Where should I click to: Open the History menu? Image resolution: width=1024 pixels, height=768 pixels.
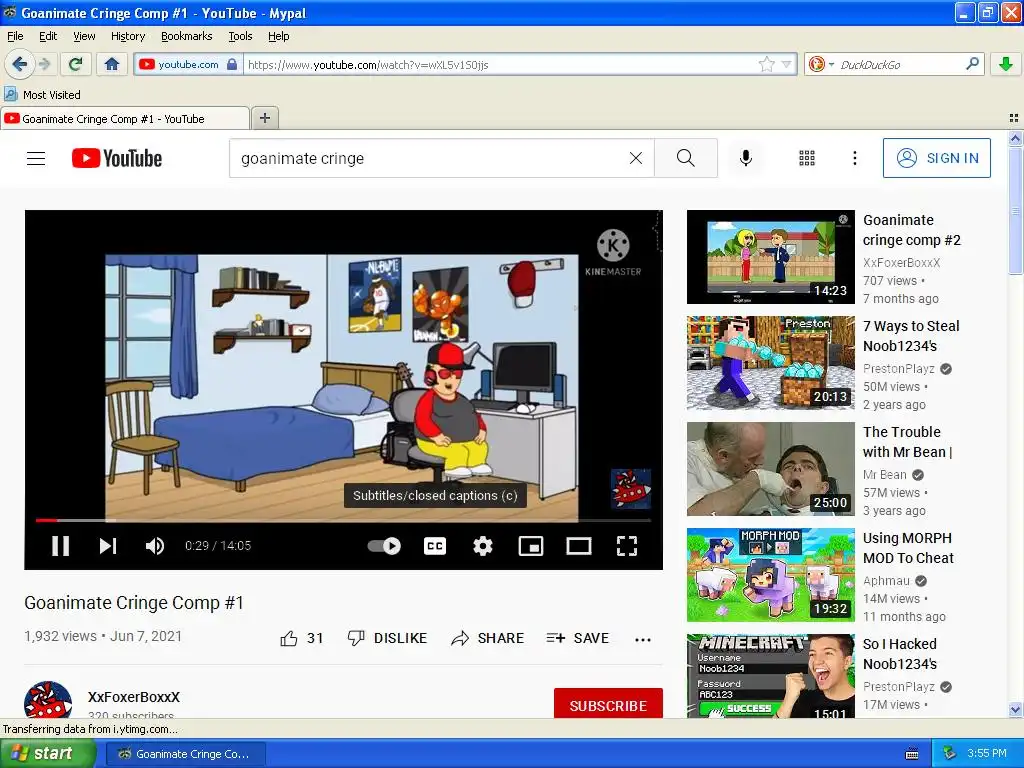127,36
